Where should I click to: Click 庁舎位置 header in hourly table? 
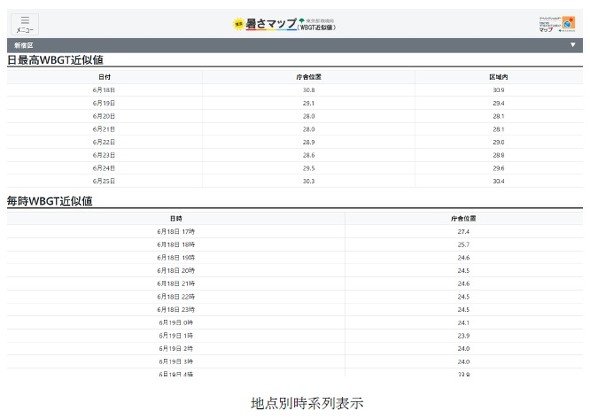click(x=464, y=218)
